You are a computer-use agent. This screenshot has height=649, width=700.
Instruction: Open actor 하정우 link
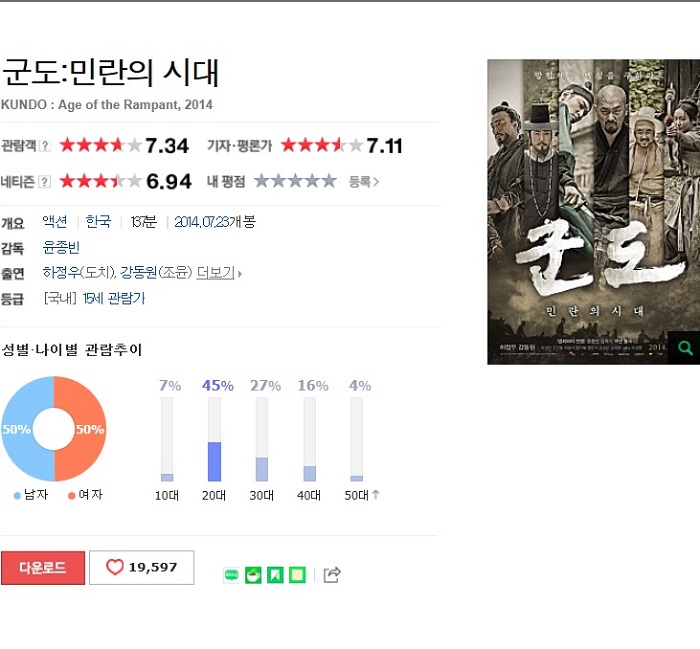[x=61, y=272]
